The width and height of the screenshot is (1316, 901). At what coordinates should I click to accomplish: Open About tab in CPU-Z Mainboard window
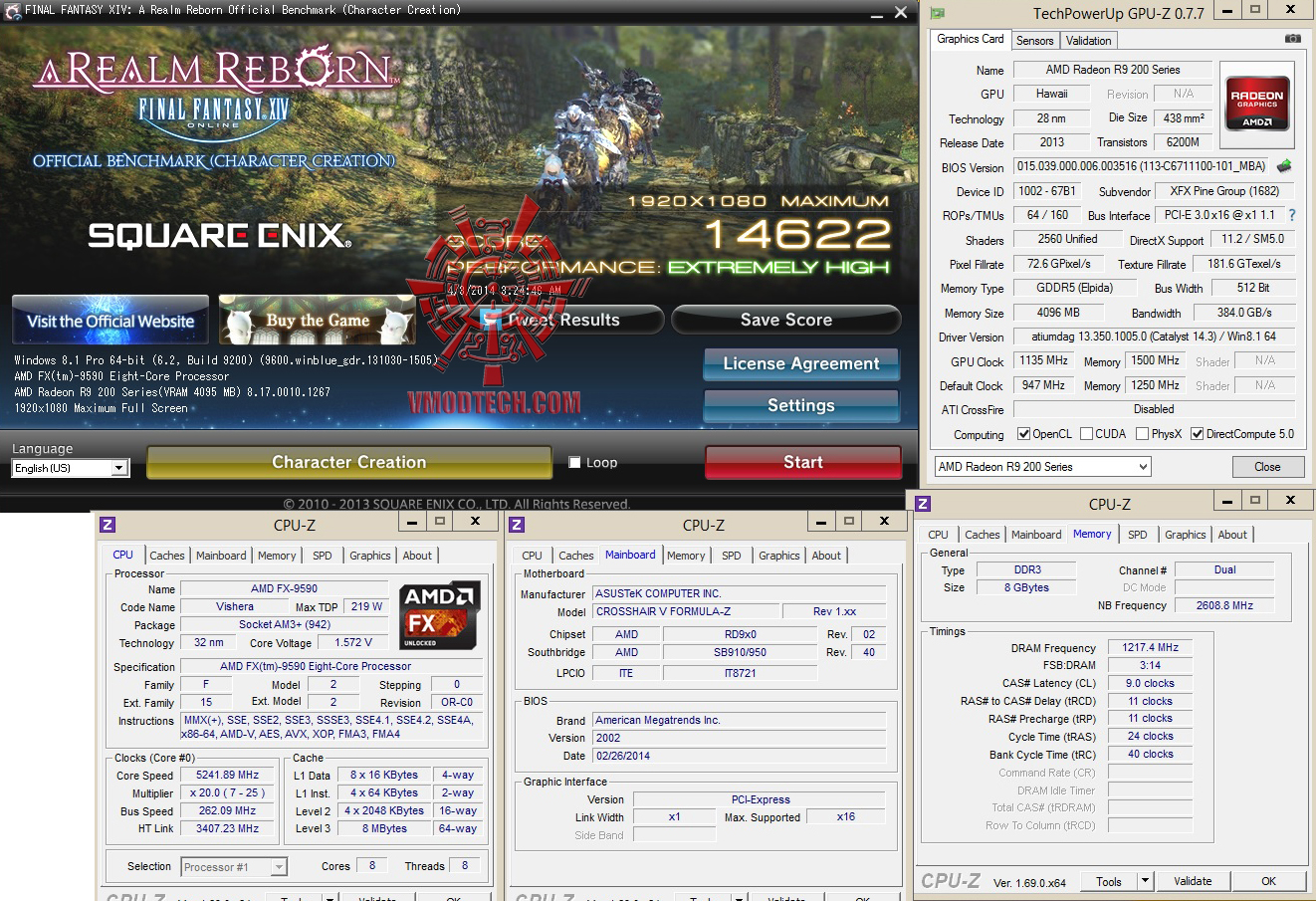[x=826, y=556]
